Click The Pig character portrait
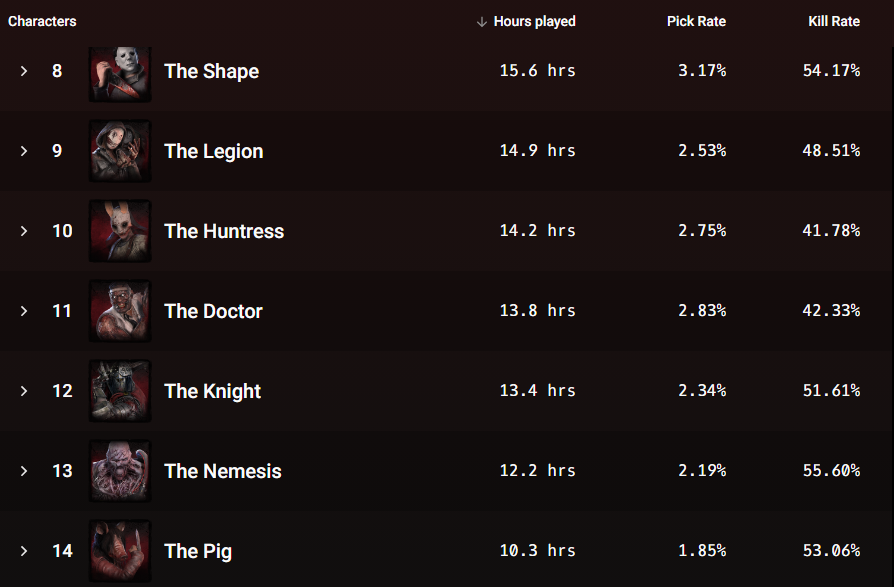The width and height of the screenshot is (894, 587). point(120,551)
